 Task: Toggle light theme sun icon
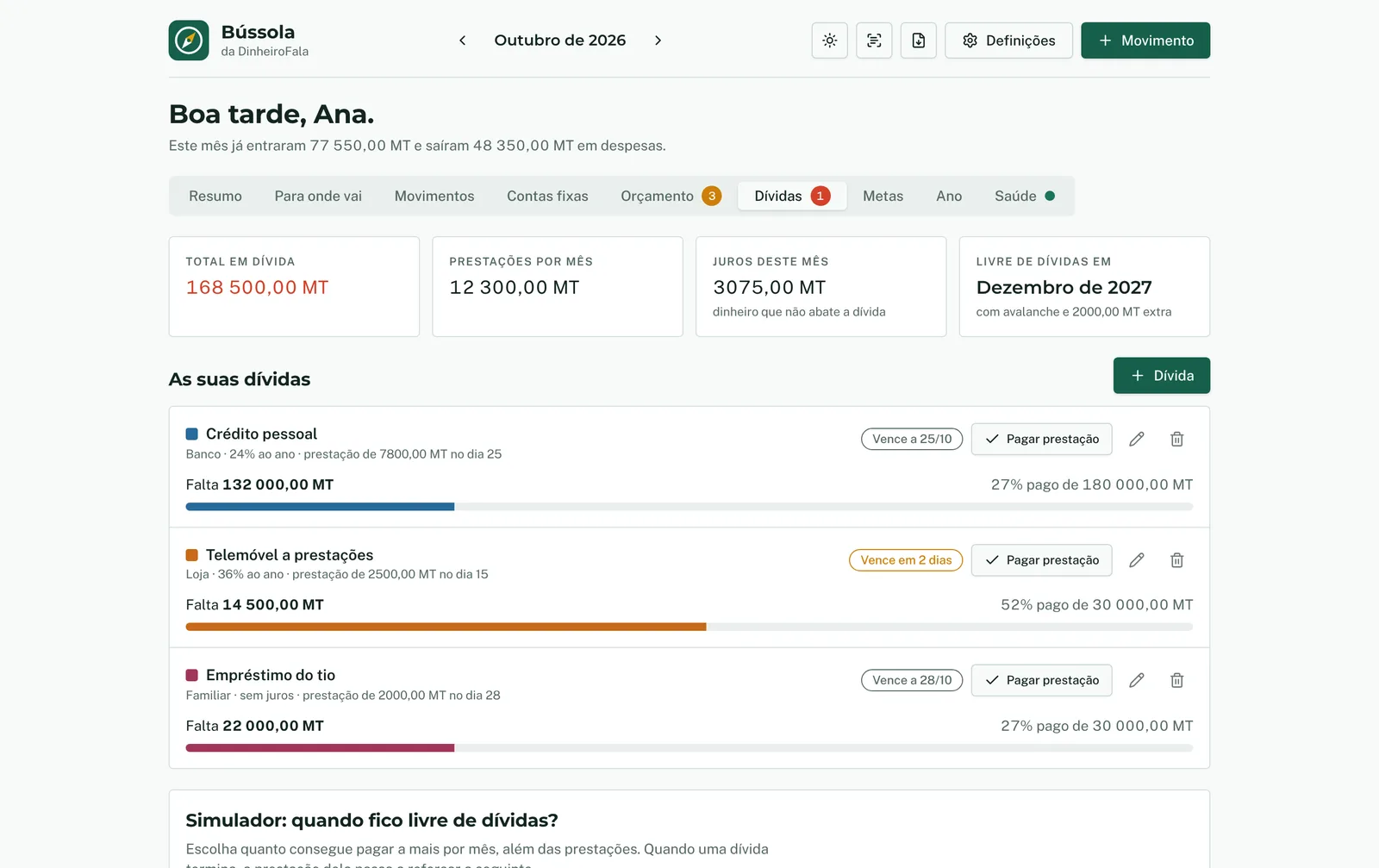tap(830, 41)
